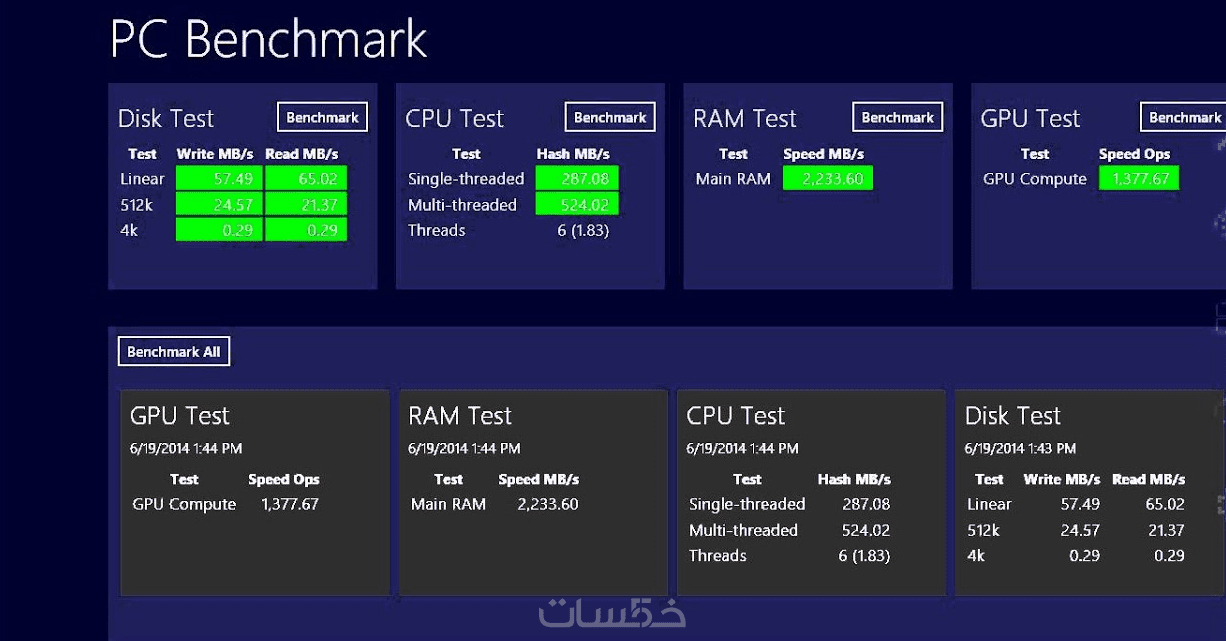1226x641 pixels.
Task: Click the green Linear write value 57.49
Action: coord(219,179)
